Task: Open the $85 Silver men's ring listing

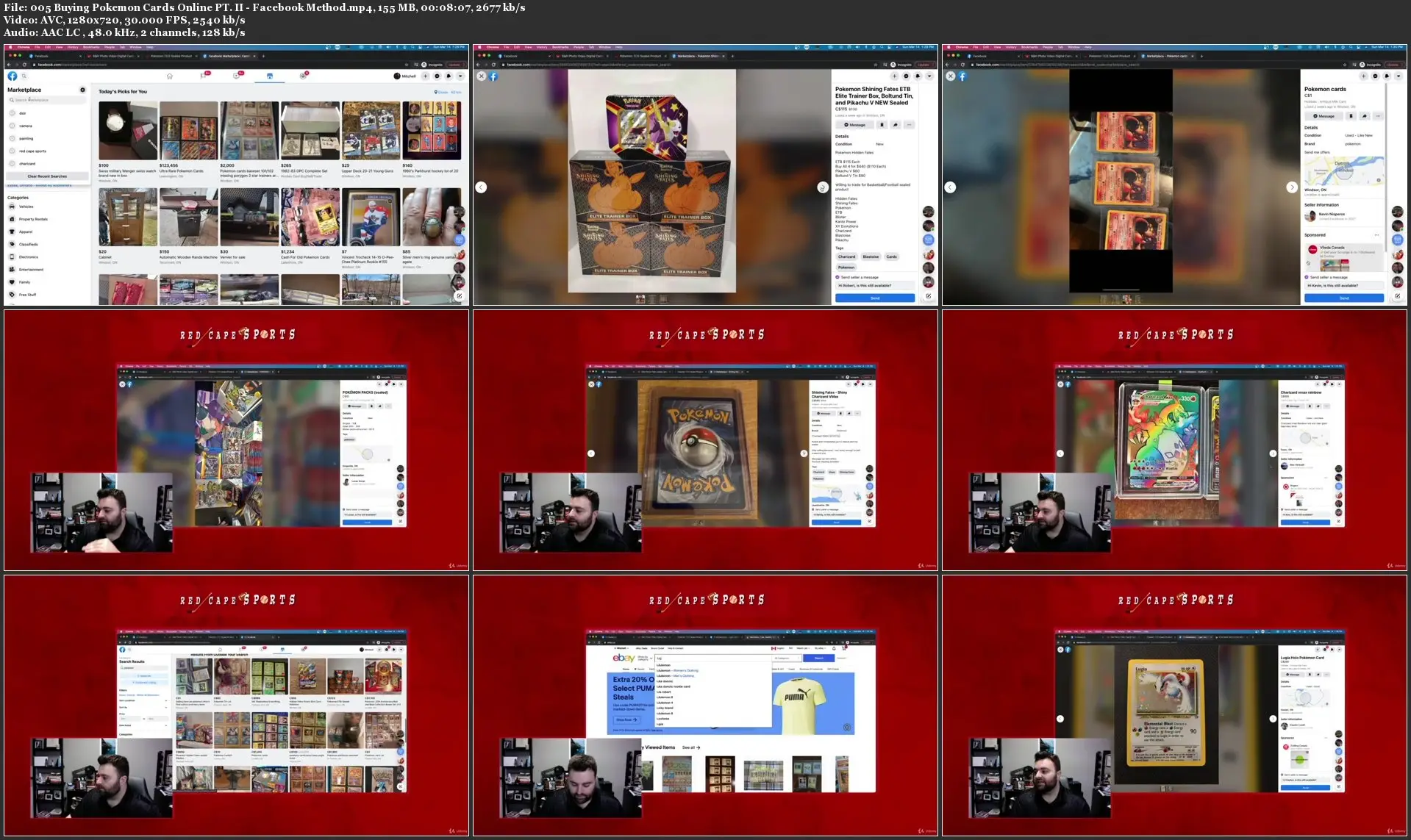Action: click(x=432, y=217)
